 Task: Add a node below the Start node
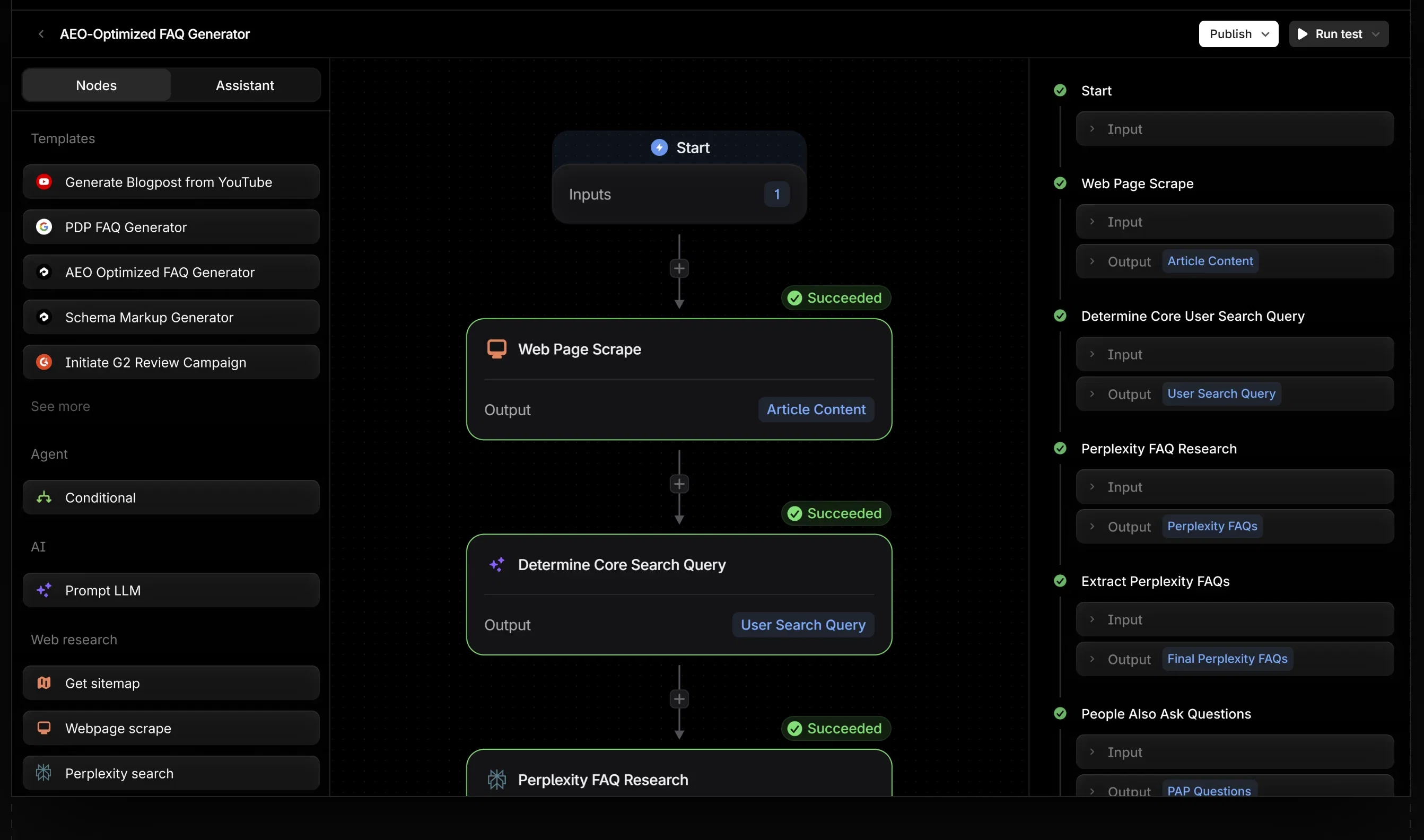click(679, 268)
